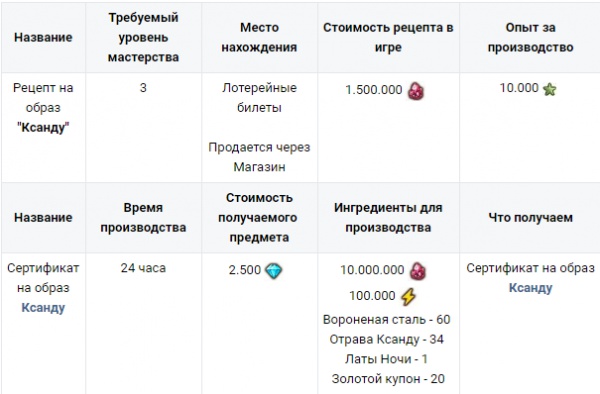Open the Ксанду link in Что получаем column
600x394 pixels.
tap(530, 288)
